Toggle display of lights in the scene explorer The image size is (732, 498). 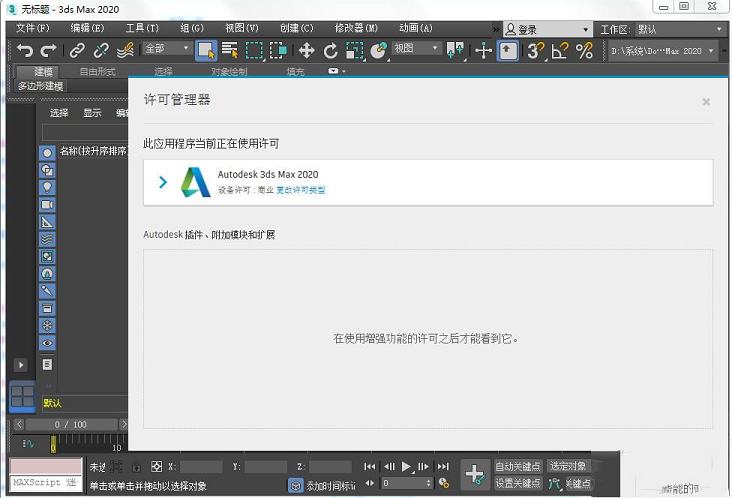point(47,187)
